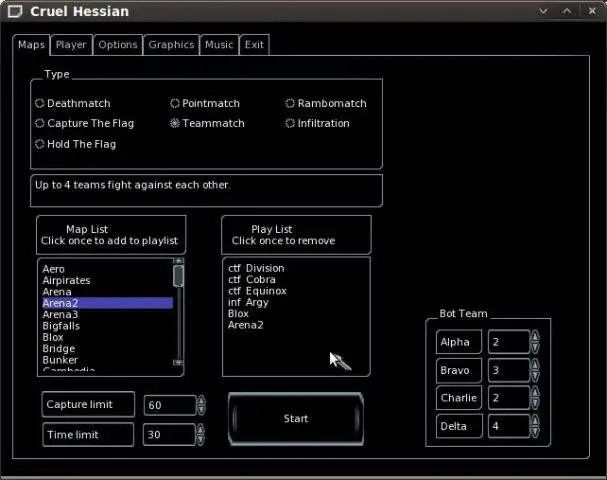Maximize the Cruel Hessian window
607x480 pixels.
click(x=567, y=11)
